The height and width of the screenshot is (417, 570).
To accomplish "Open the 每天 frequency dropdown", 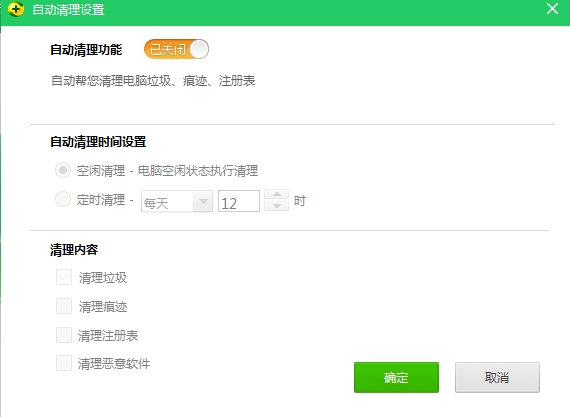I will (x=177, y=201).
